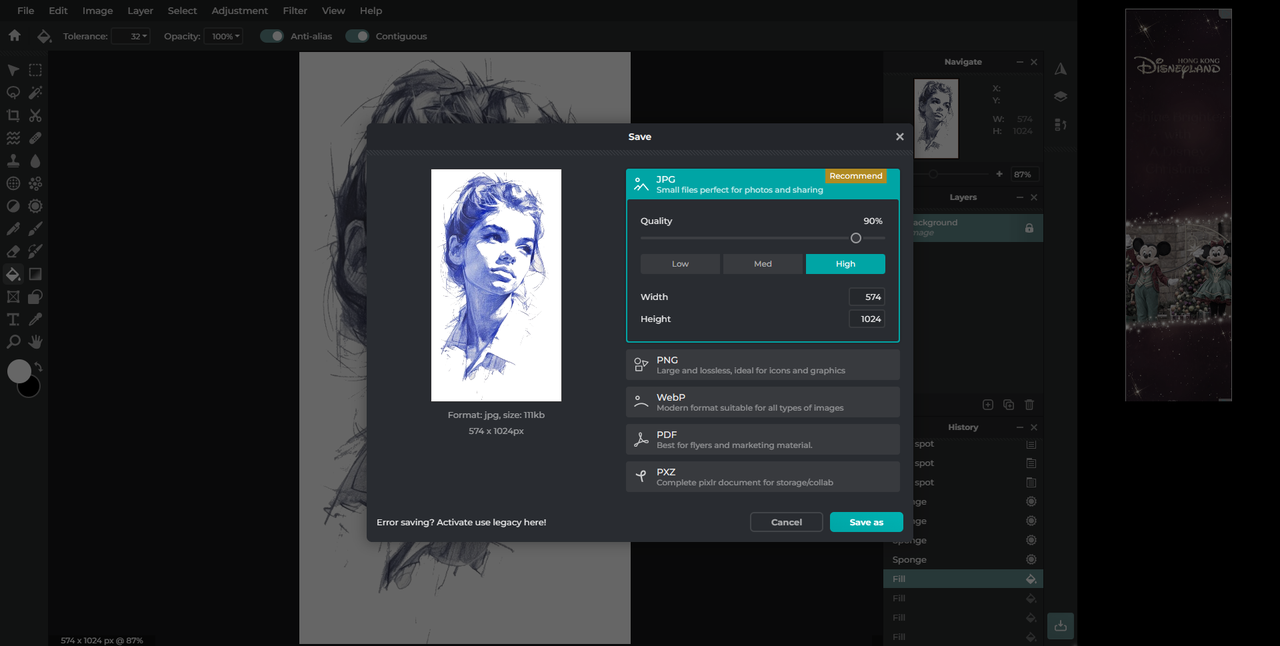
Task: Select the Arrange pointer tool
Action: point(13,70)
